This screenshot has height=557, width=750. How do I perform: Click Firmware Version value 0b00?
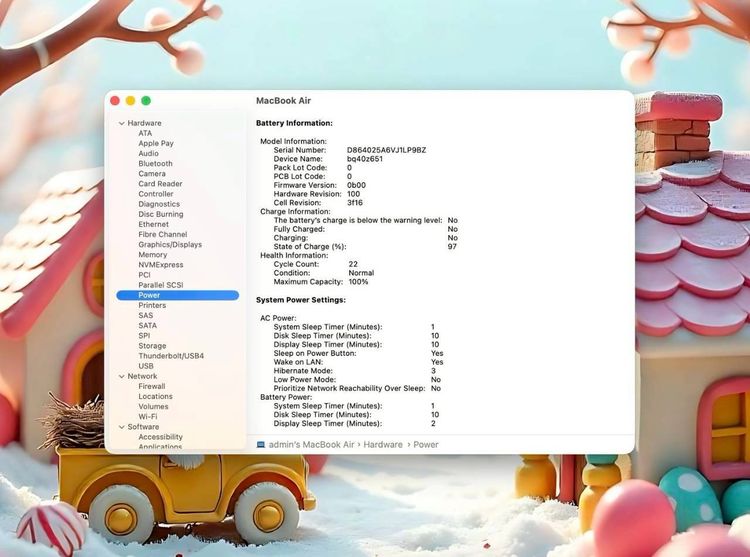pyautogui.click(x=356, y=185)
